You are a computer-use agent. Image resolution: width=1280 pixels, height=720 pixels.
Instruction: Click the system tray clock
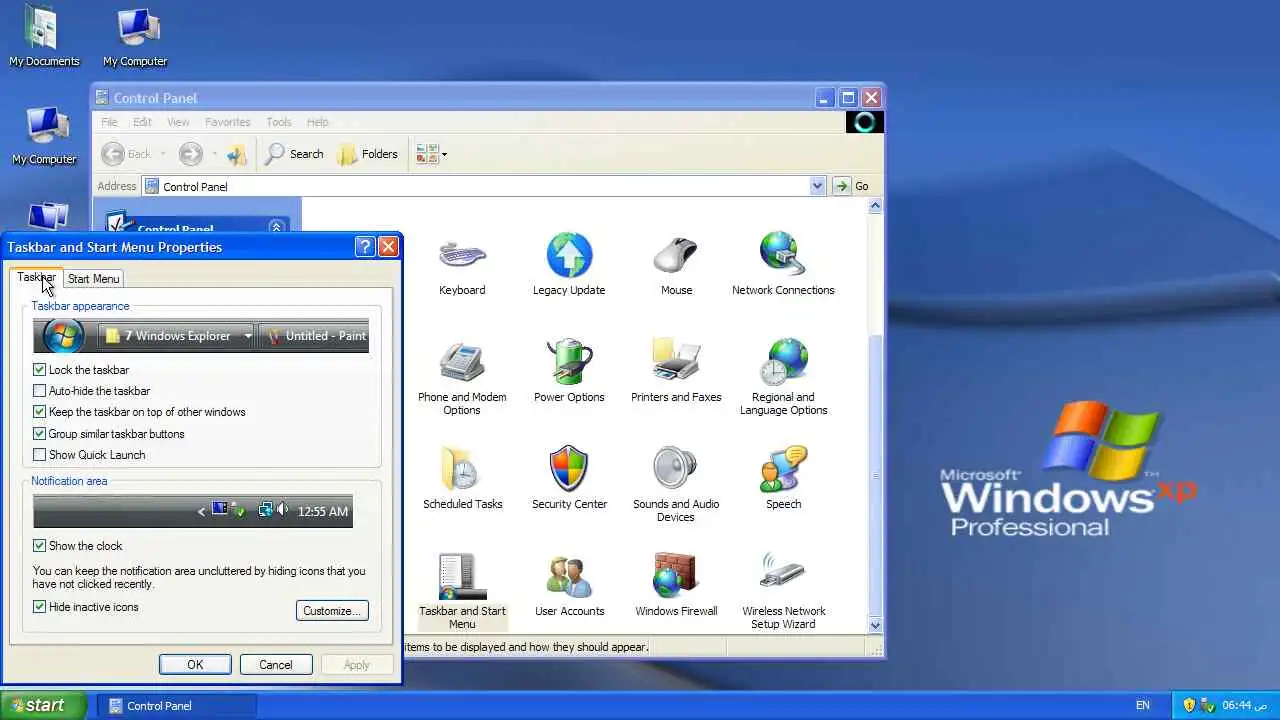(x=1245, y=705)
